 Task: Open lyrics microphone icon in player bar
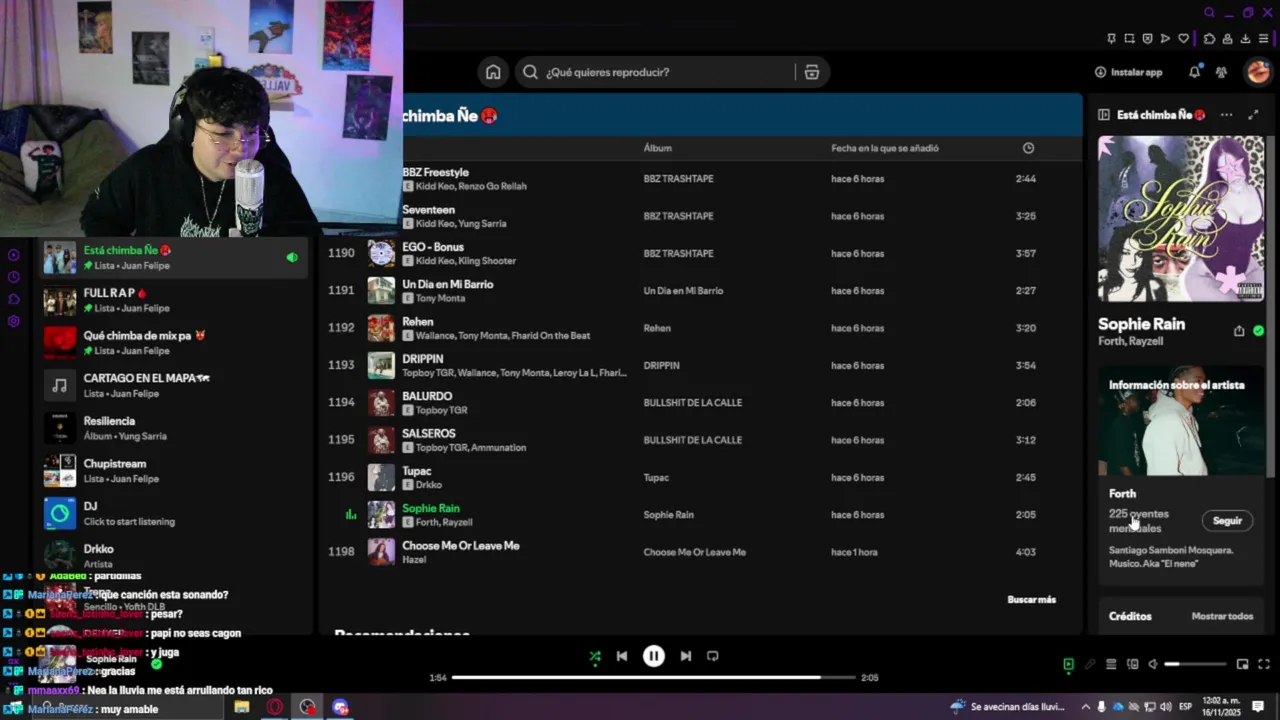pos(1090,664)
